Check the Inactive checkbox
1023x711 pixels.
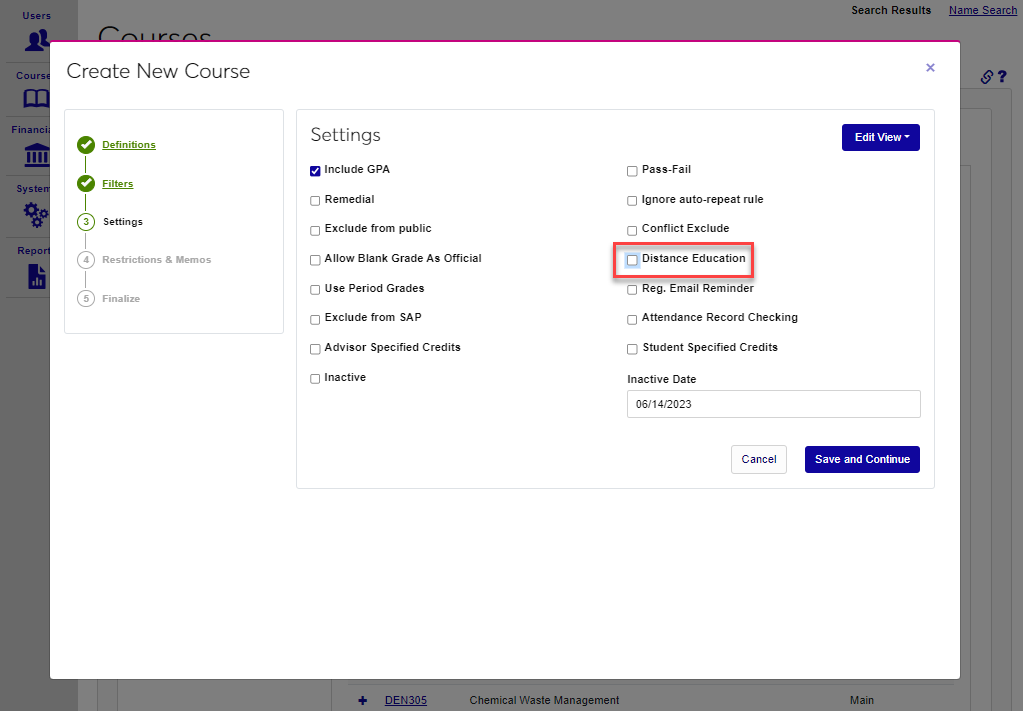coord(316,379)
